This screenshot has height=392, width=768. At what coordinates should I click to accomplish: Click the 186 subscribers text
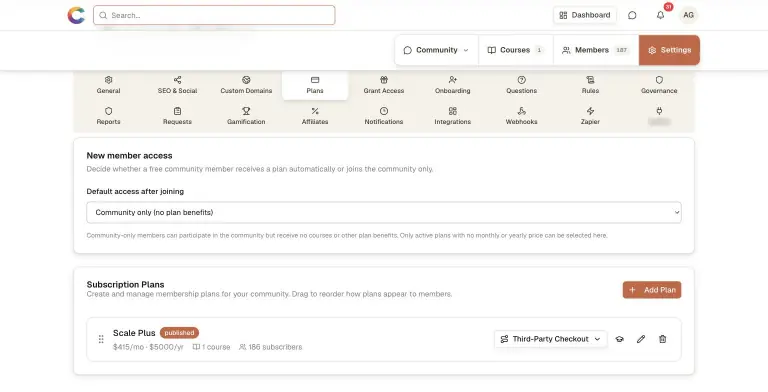270,347
